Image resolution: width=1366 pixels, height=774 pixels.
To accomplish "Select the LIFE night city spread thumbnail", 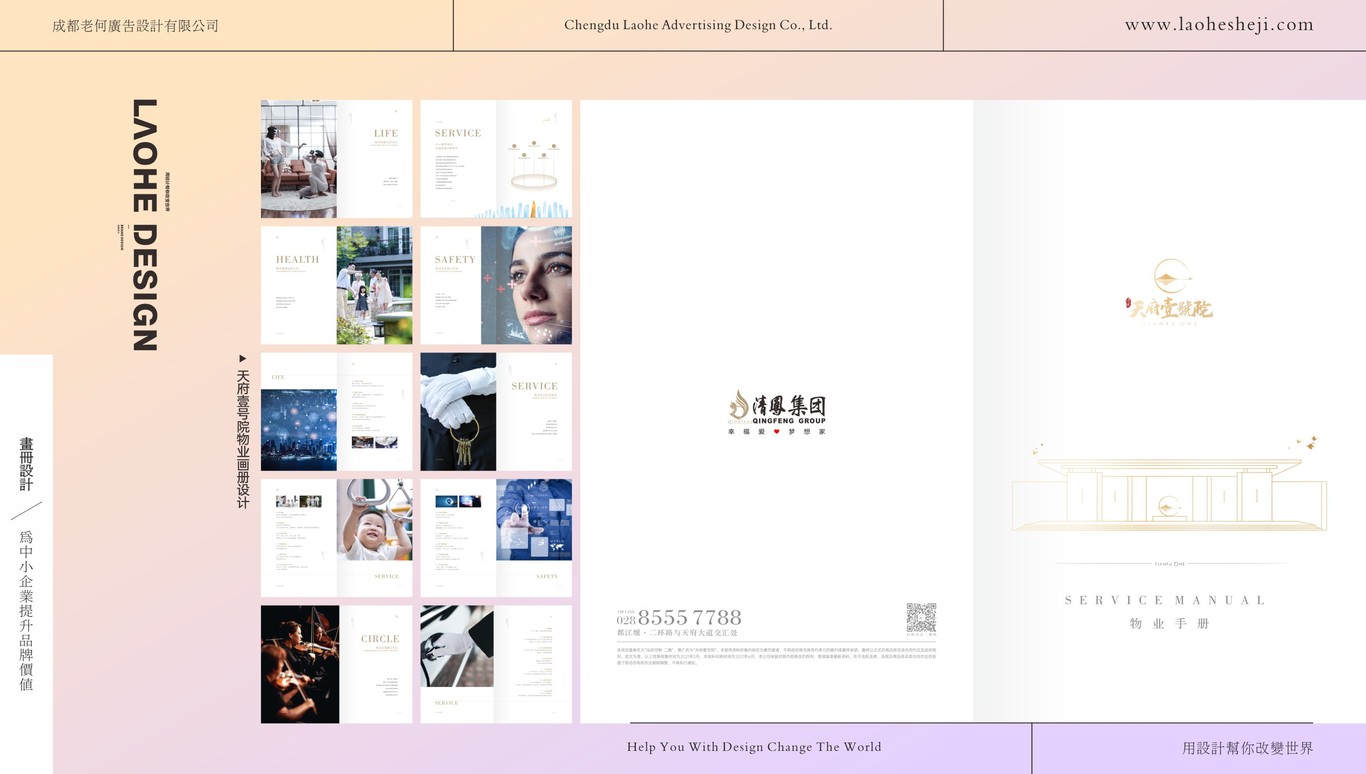I will 336,411.
